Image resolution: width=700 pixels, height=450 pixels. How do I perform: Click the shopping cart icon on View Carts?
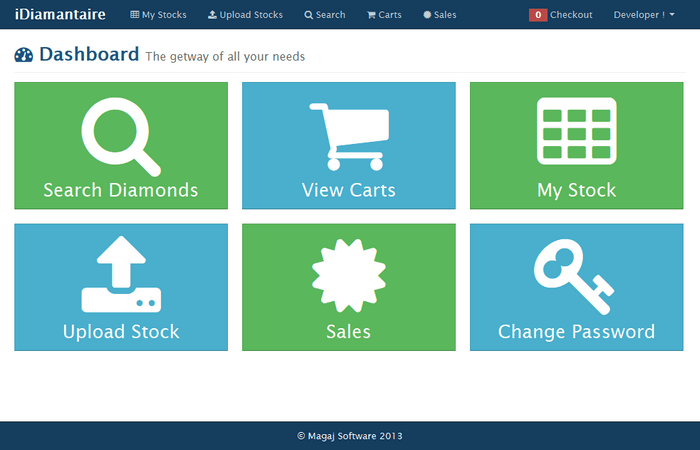click(x=348, y=136)
